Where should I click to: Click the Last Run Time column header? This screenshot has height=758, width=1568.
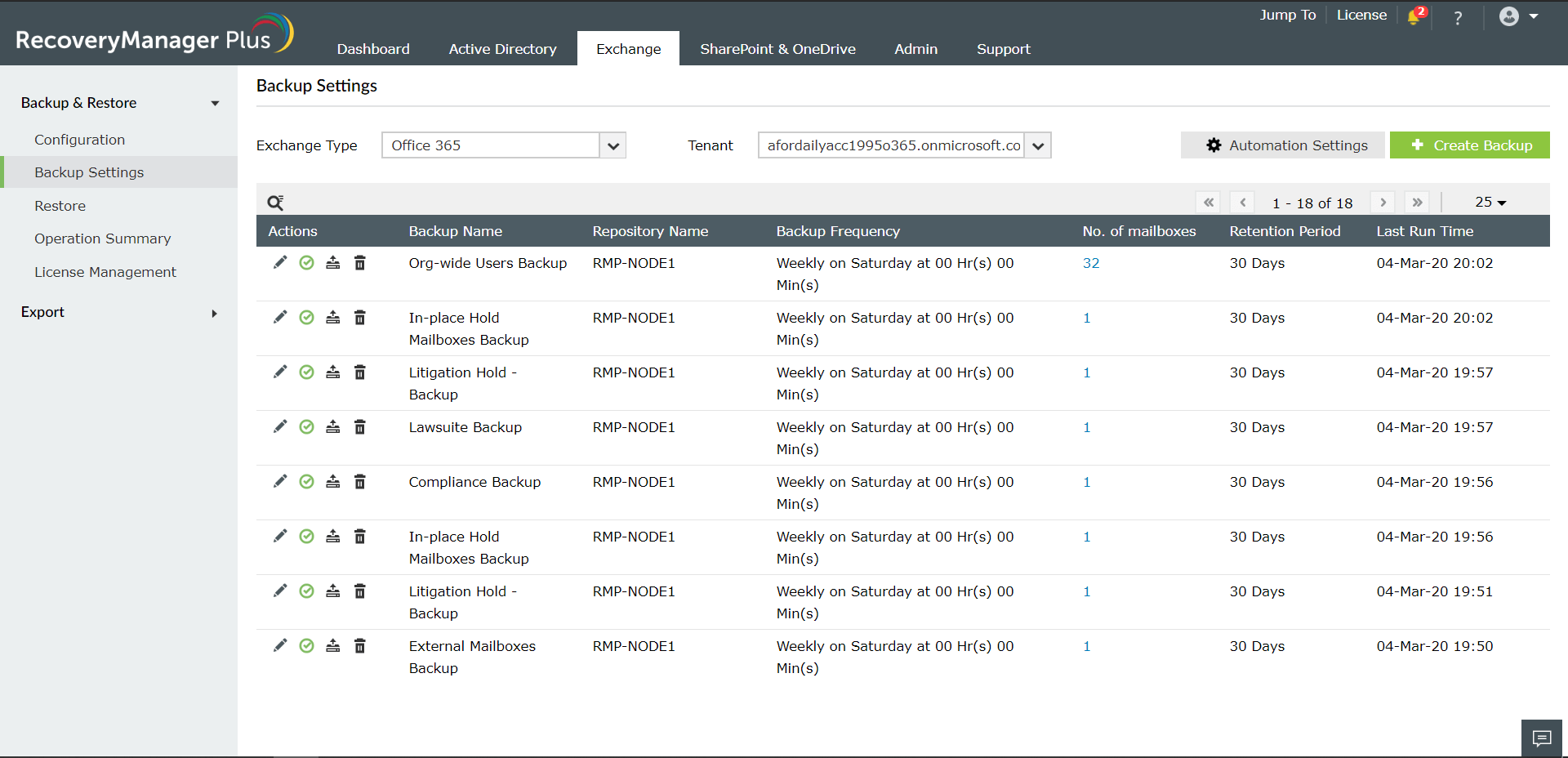1424,231
